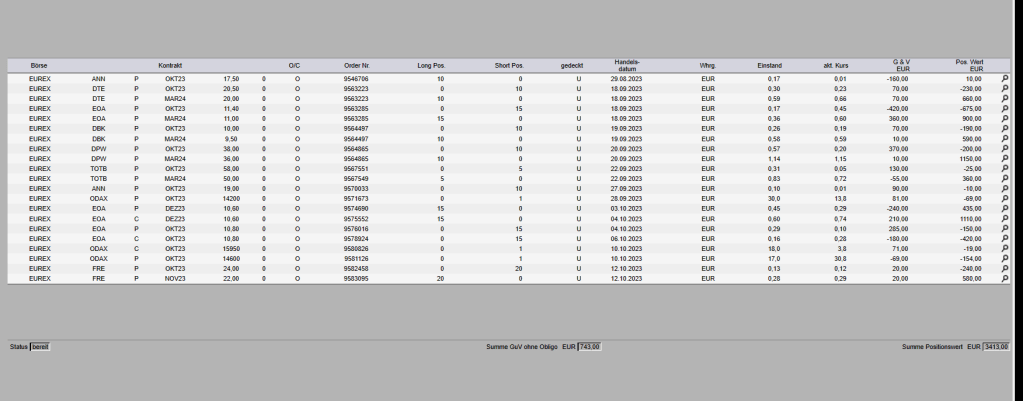Open details magnifier for order 9581126
Viewport: 1023px width, 401px height.
1004,258
